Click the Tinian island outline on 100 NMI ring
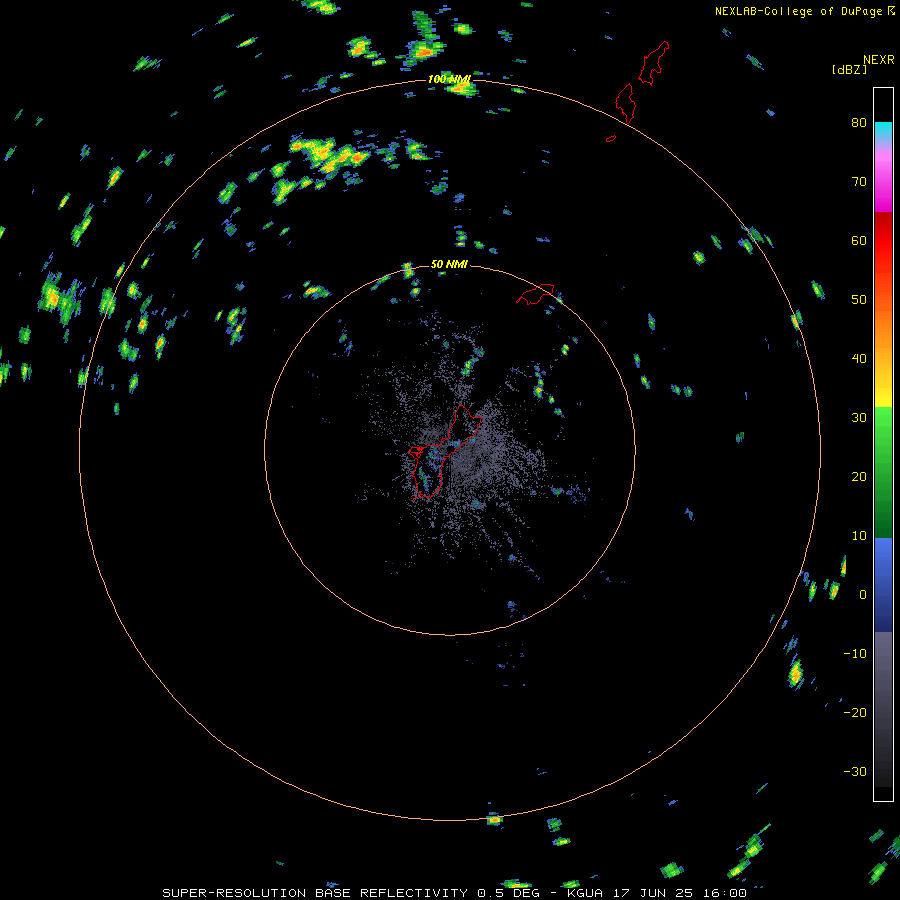 click(625, 103)
